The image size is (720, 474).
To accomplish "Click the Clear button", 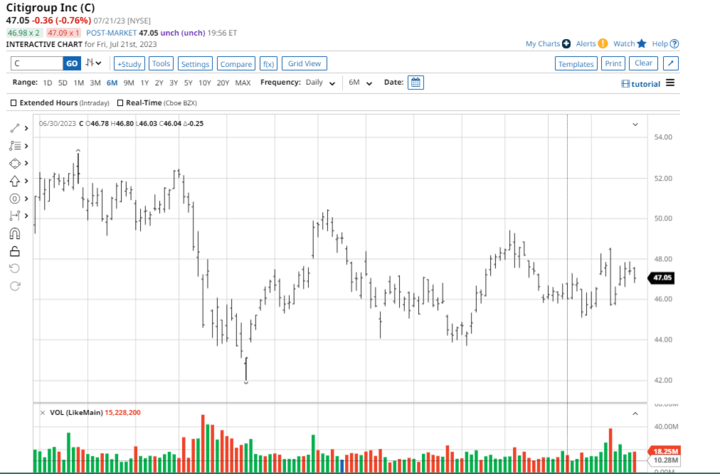I will [643, 63].
